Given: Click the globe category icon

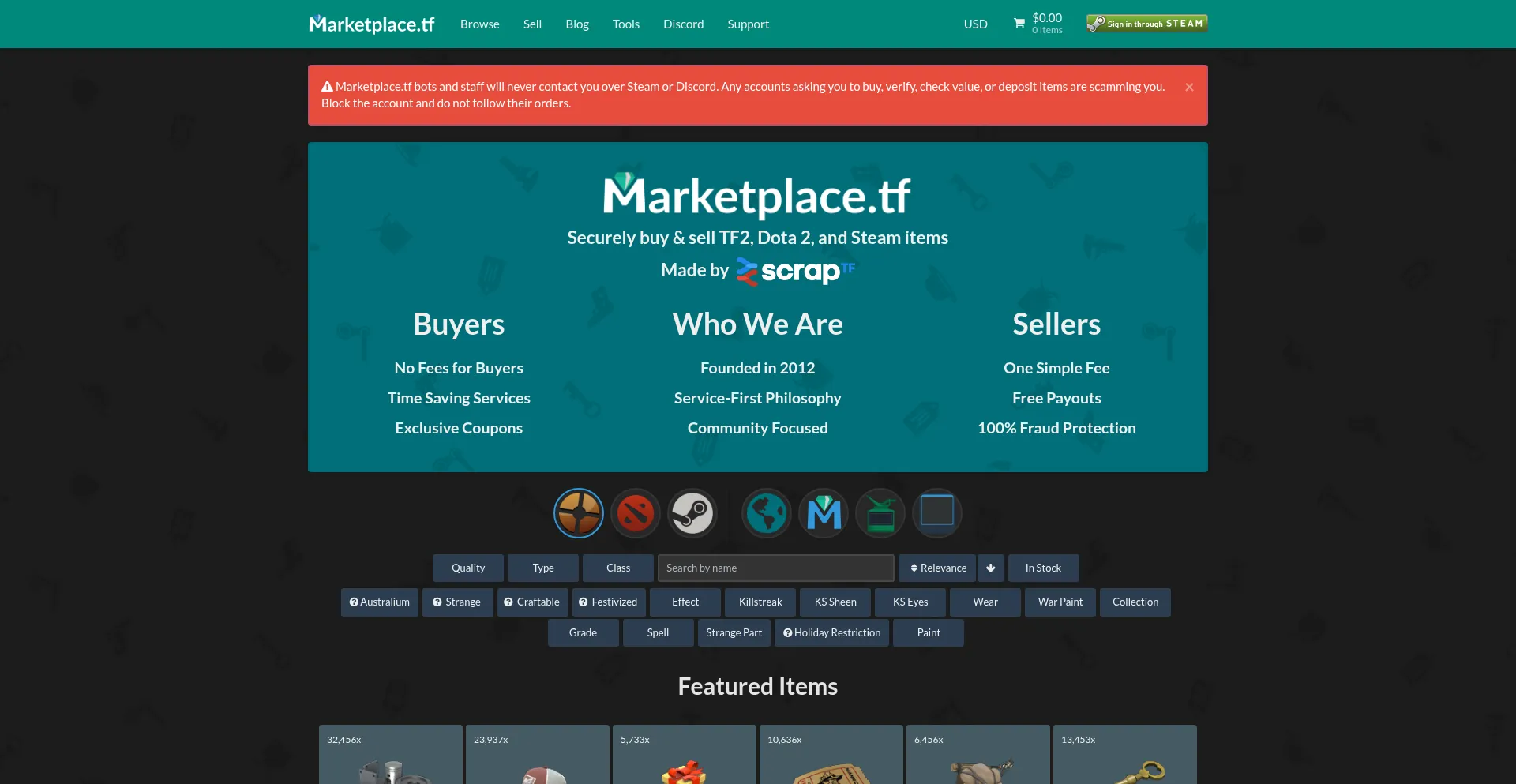Looking at the screenshot, I should tap(766, 513).
